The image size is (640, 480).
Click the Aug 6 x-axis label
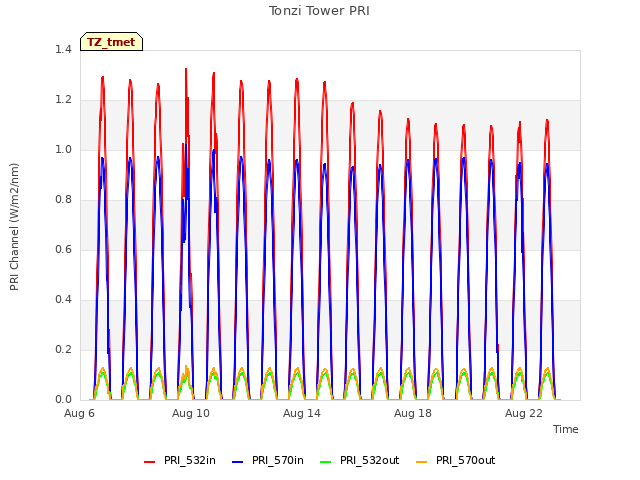(79, 413)
